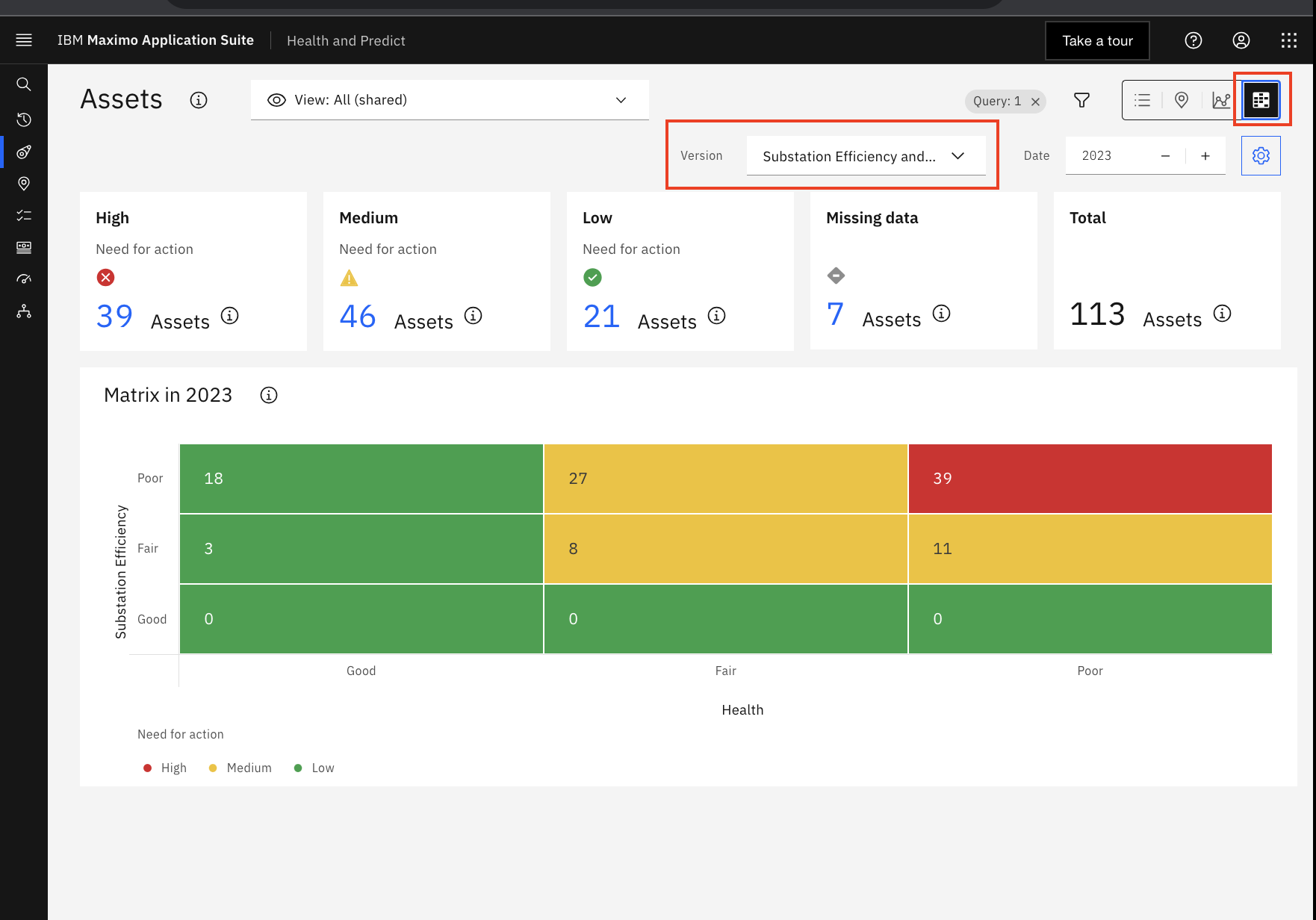Open the app switcher grid icon
1316x920 pixels.
pyautogui.click(x=1289, y=40)
